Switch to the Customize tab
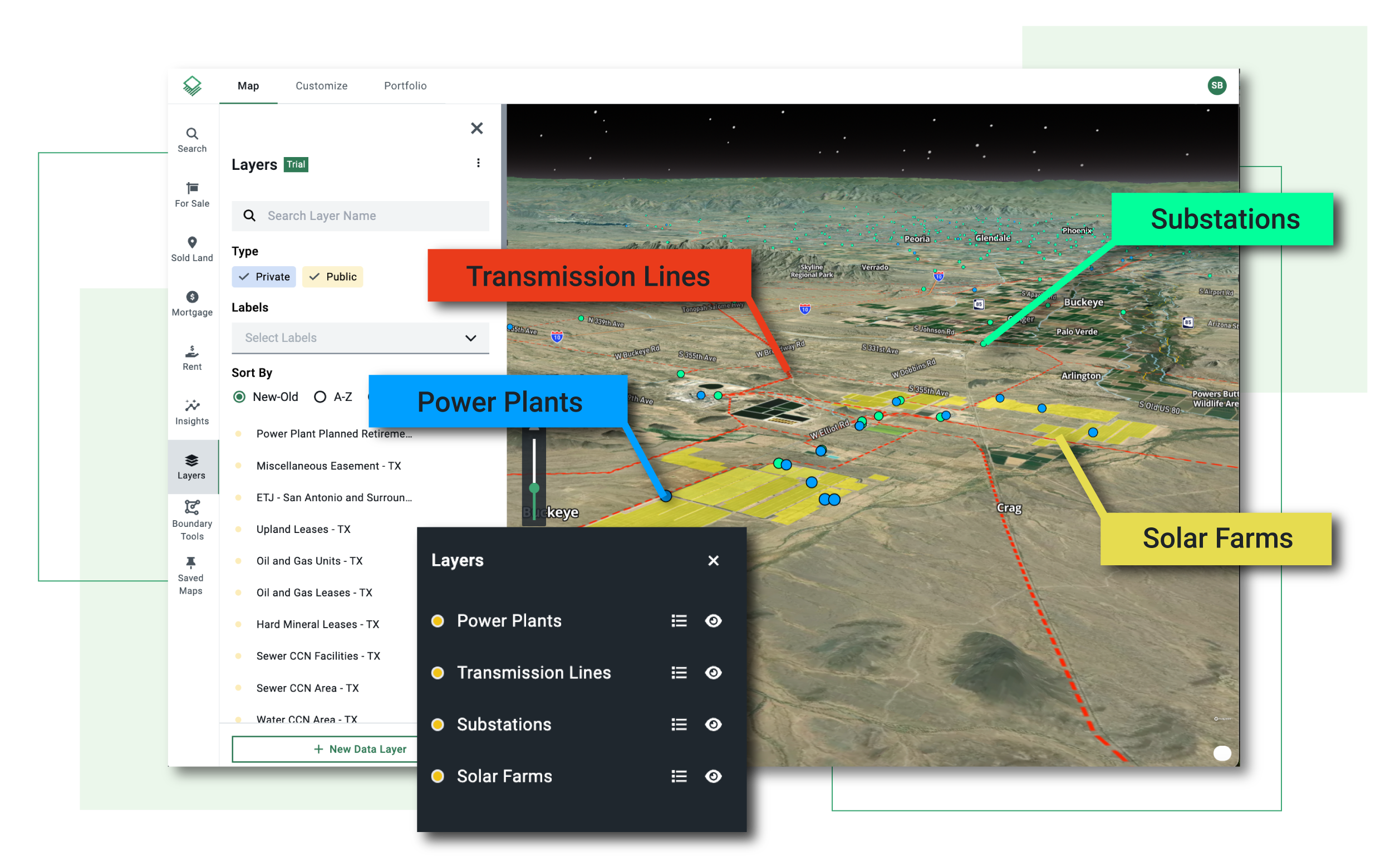Viewport: 1400px width, 866px height. point(321,86)
